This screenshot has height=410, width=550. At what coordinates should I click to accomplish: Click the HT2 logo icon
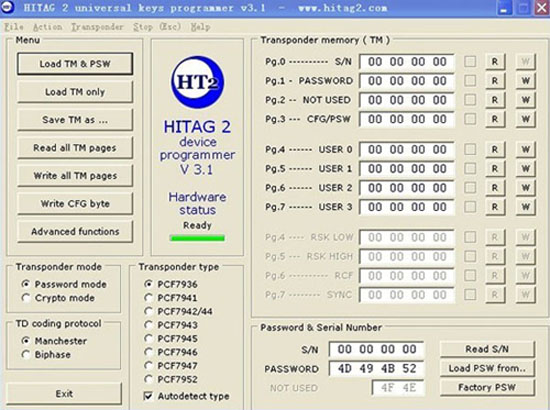[197, 82]
